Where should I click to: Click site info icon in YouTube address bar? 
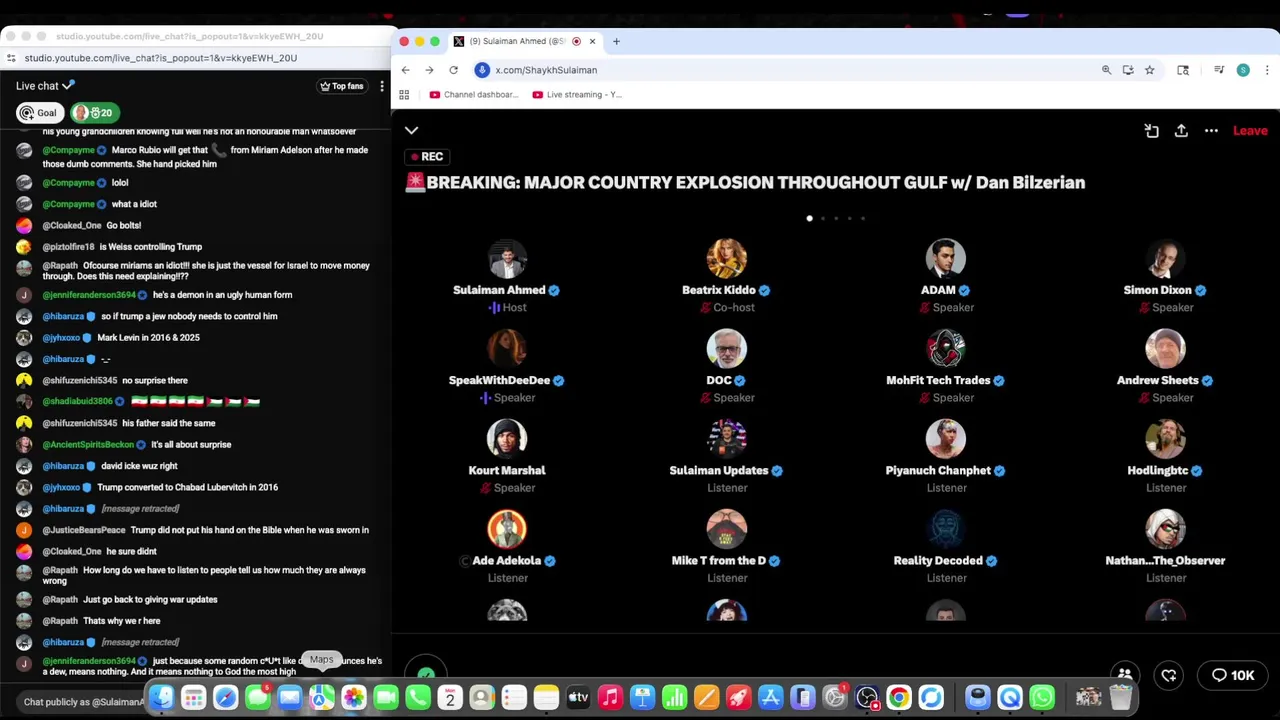click(11, 58)
